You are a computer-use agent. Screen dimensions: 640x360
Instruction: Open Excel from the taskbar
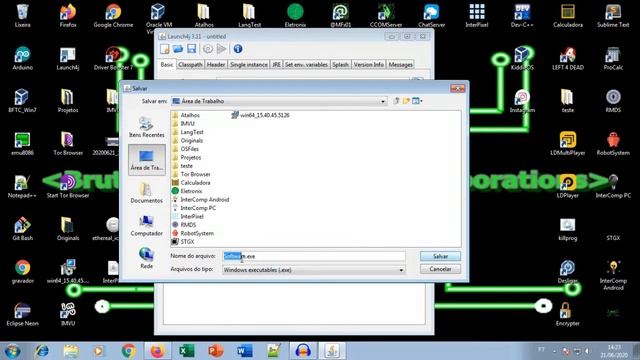tap(187, 351)
